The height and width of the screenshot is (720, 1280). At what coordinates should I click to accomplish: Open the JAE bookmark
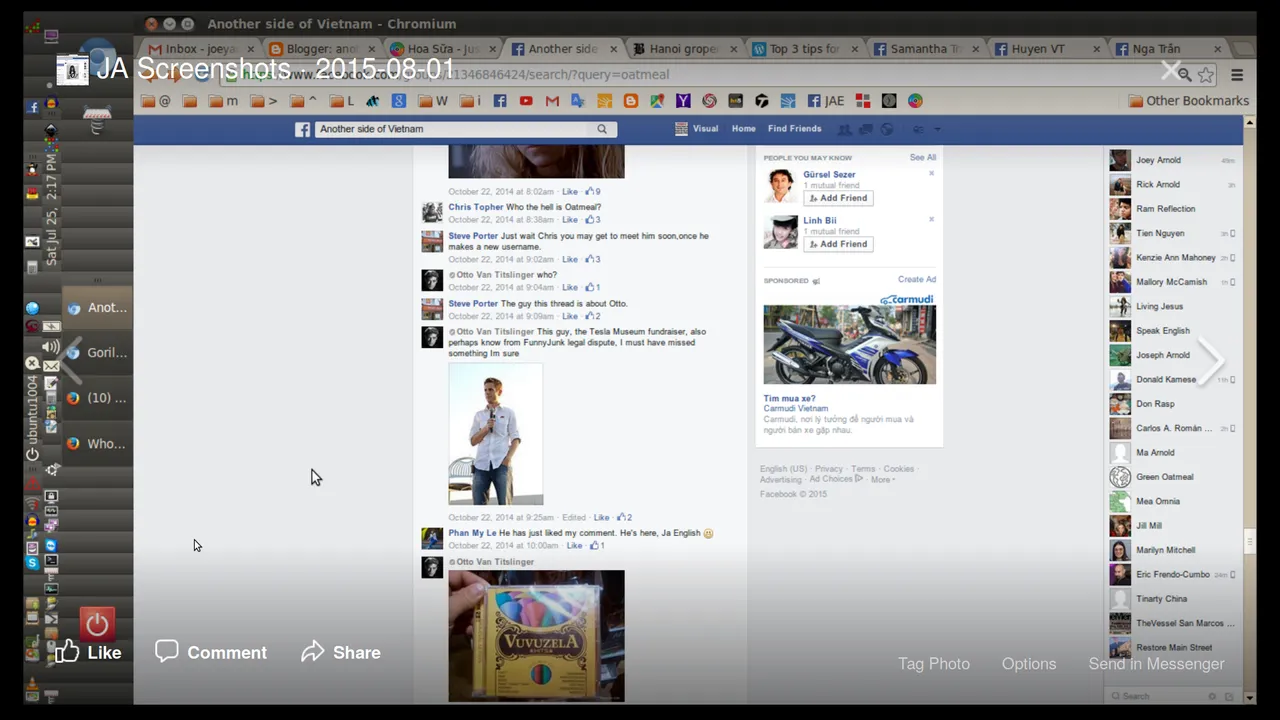point(826,101)
